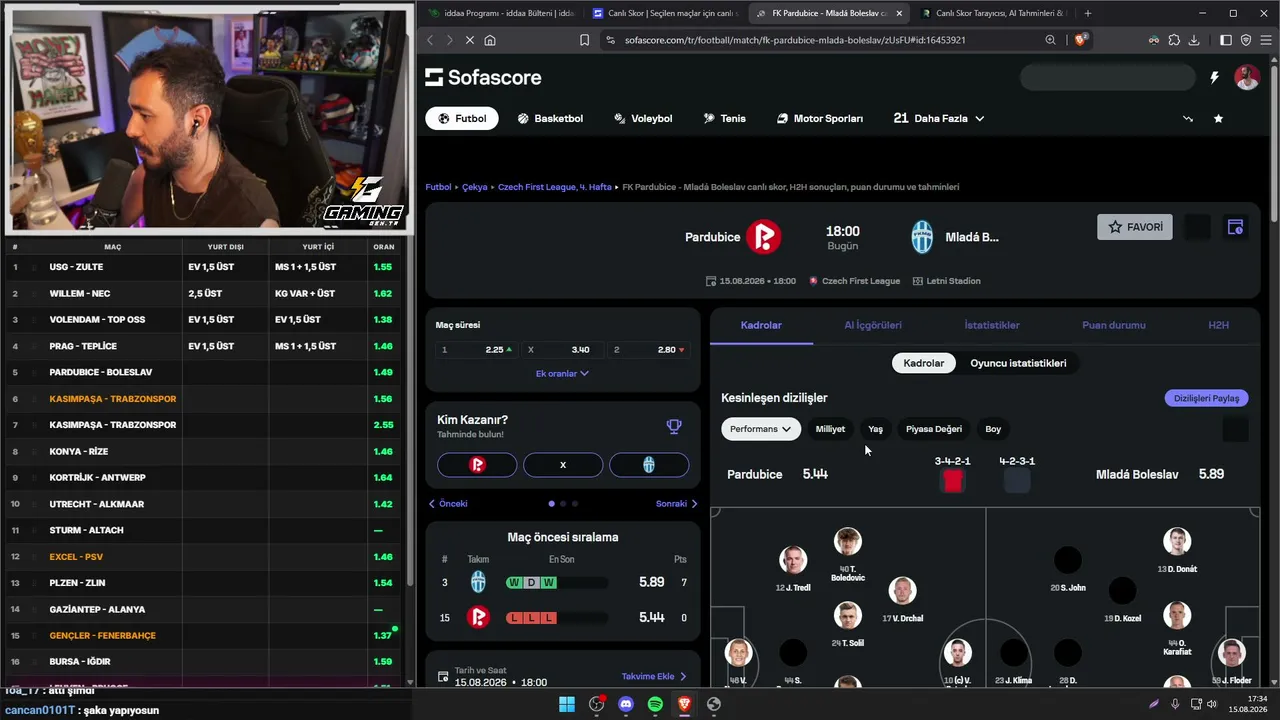The width and height of the screenshot is (1280, 720).
Task: Open the browser downloads icon
Action: coord(1194,40)
